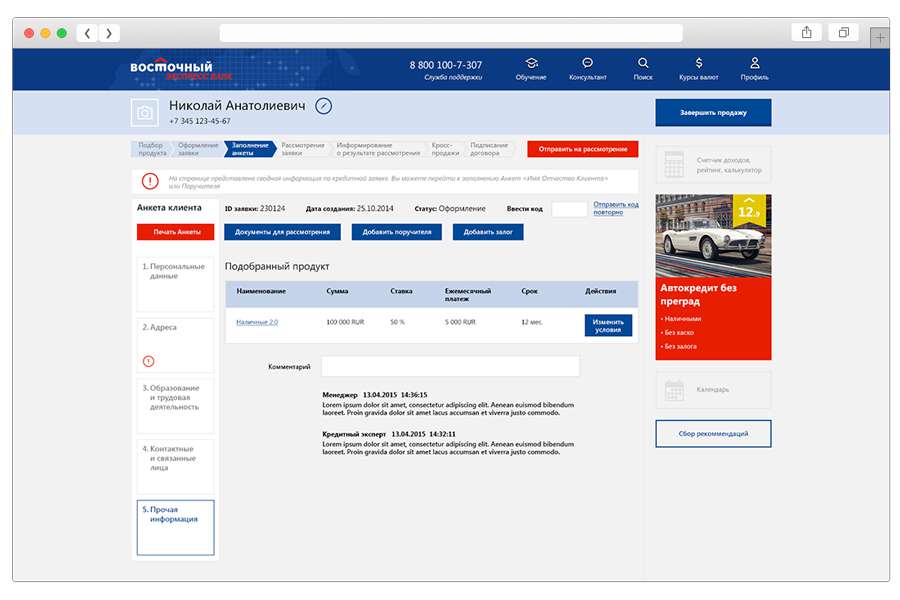This screenshot has height=600, width=900.
Task: Select the Заполнение анкеты step
Action: 249,149
